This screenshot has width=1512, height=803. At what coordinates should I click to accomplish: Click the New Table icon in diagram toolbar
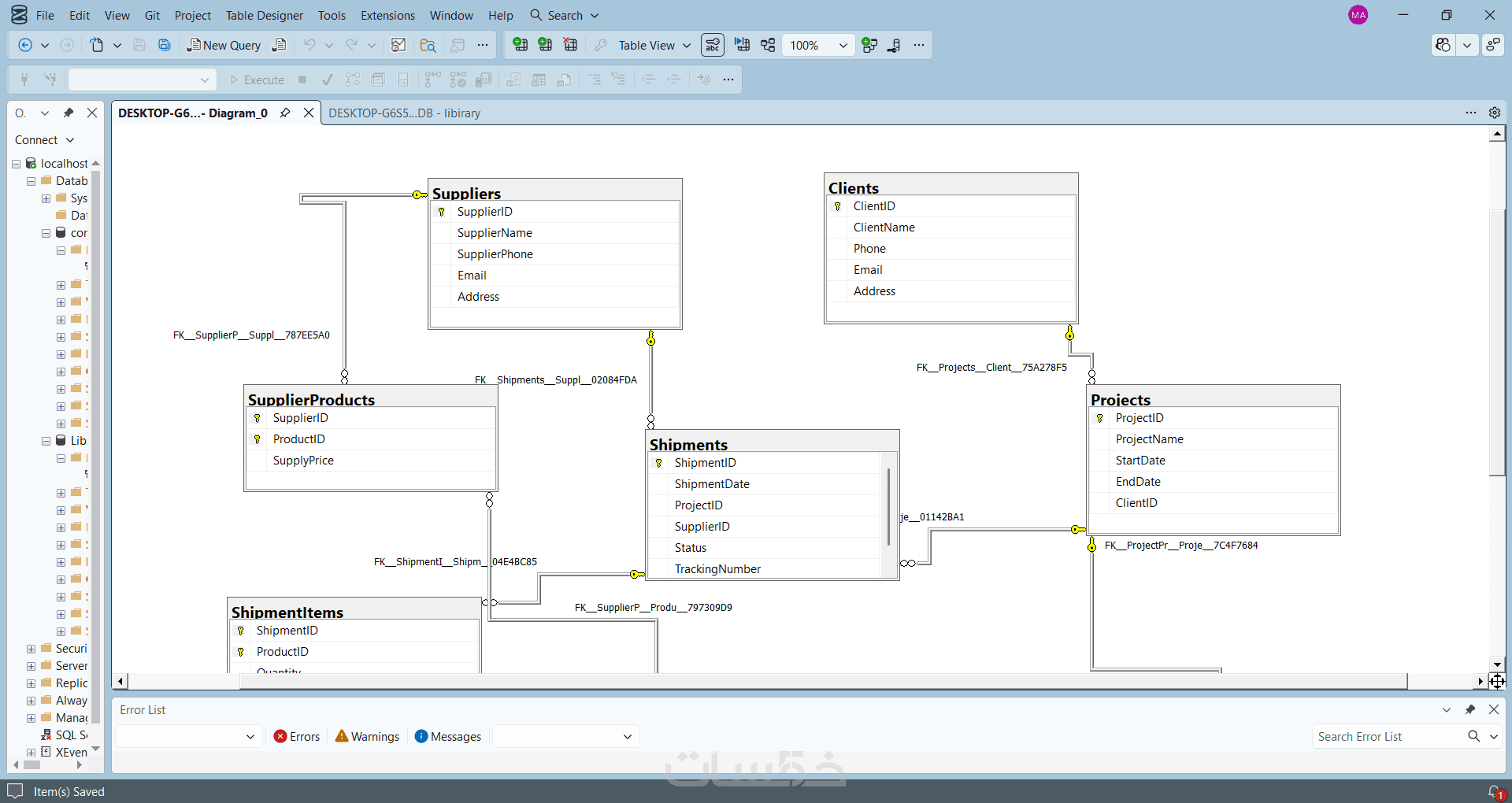[x=520, y=45]
